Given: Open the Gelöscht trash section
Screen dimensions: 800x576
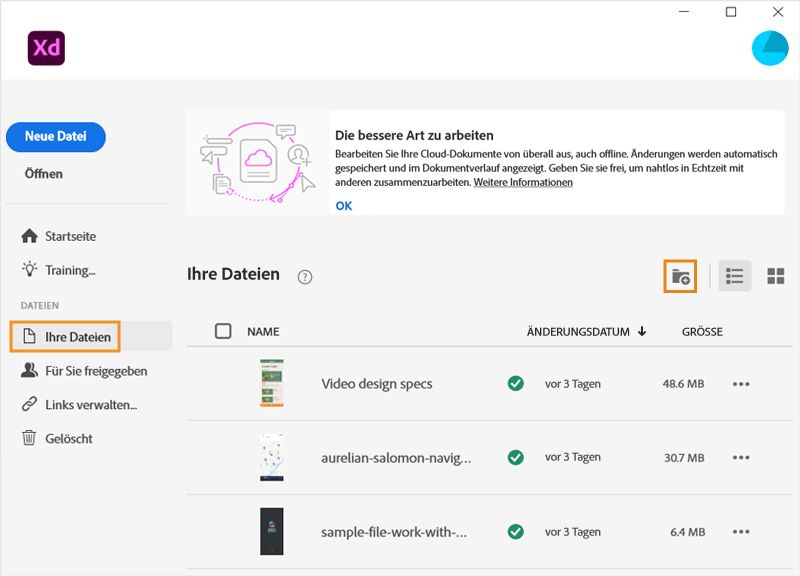Looking at the screenshot, I should pyautogui.click(x=68, y=438).
